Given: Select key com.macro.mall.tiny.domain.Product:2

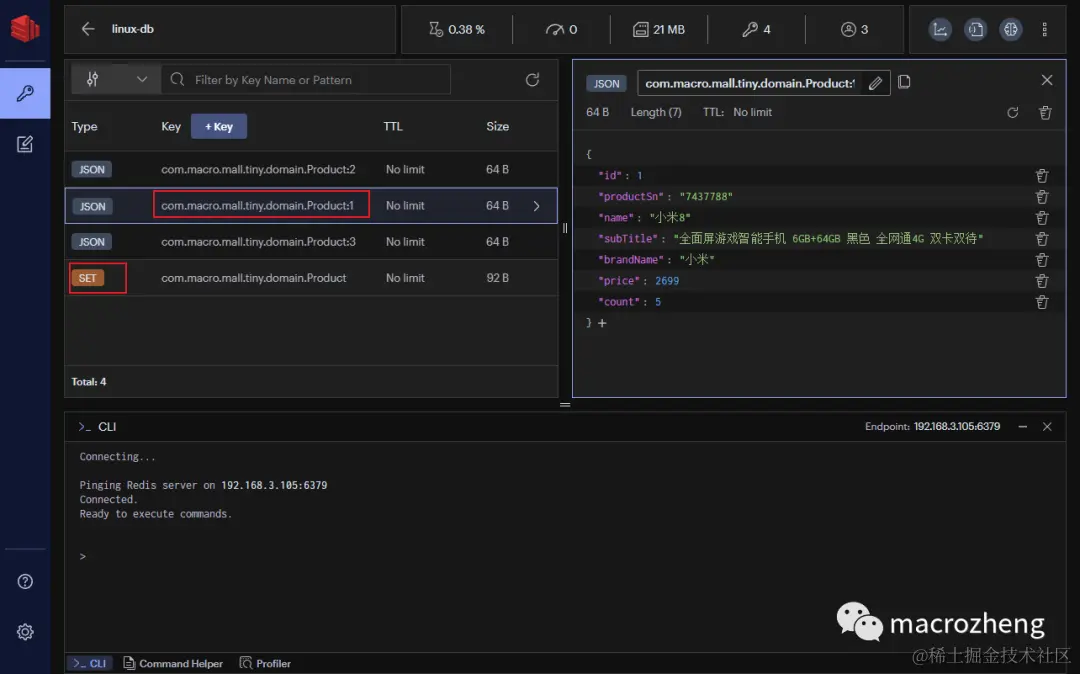Looking at the screenshot, I should pos(258,169).
